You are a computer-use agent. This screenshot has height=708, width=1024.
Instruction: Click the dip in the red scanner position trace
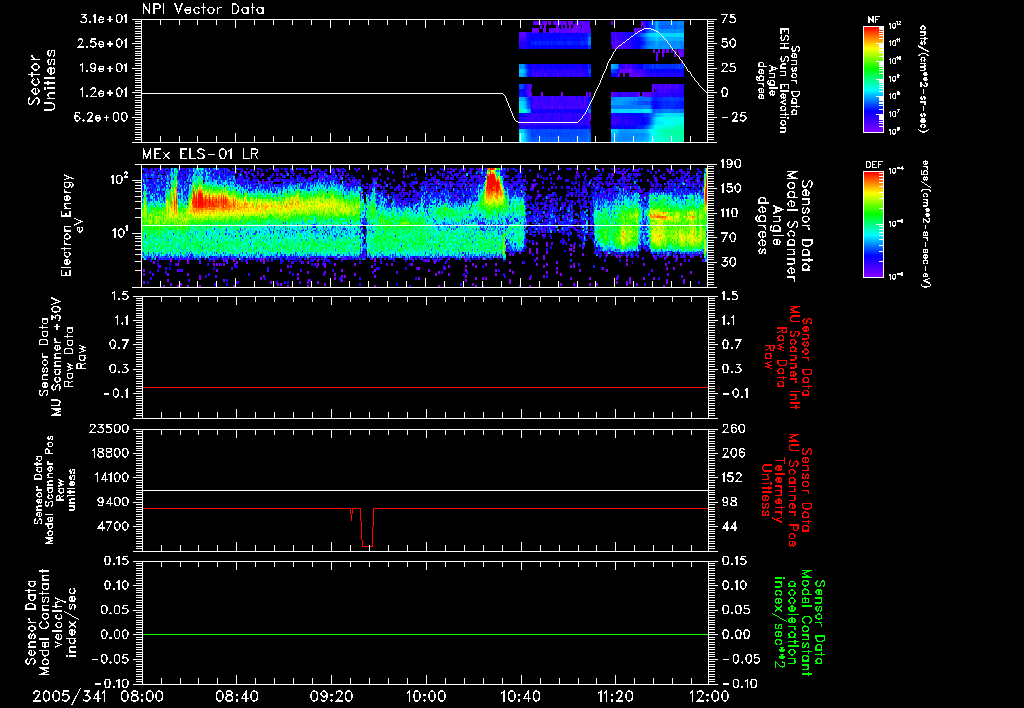tap(367, 529)
